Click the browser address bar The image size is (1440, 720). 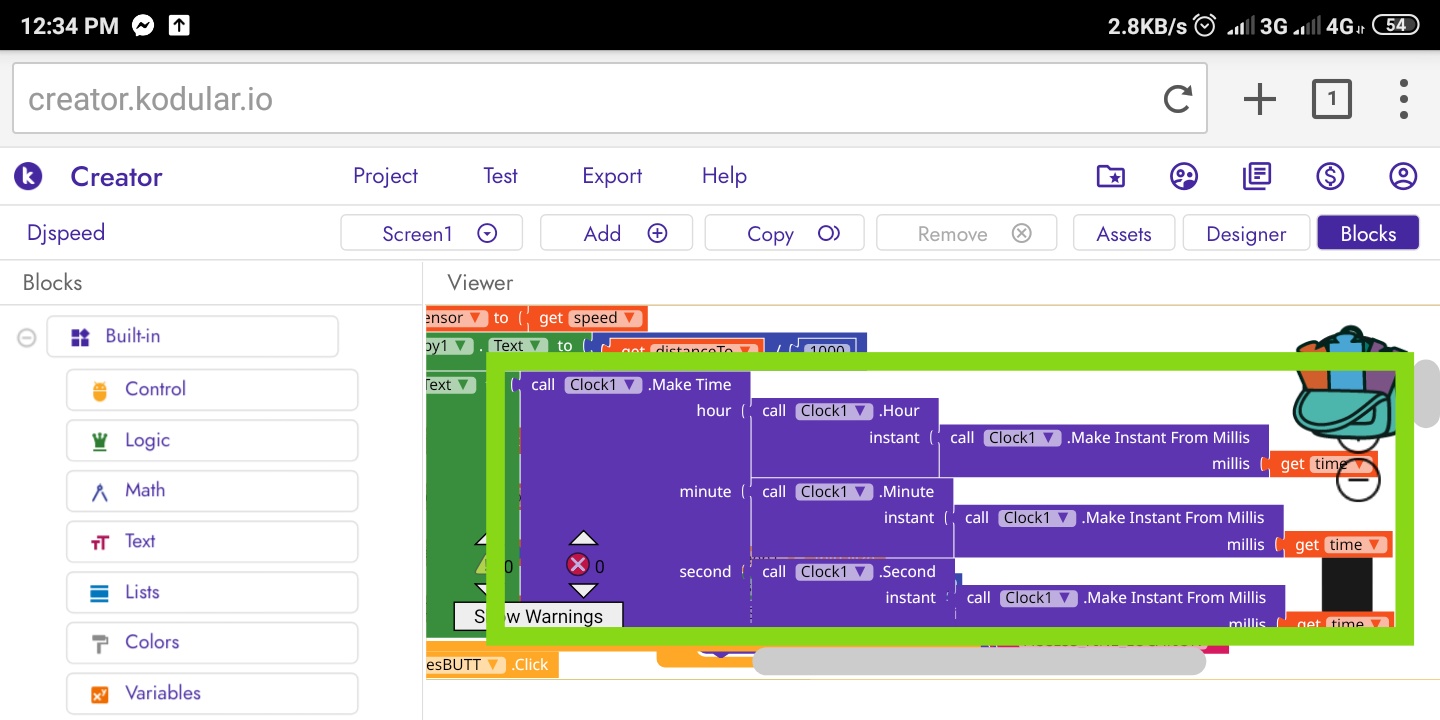pyautogui.click(x=590, y=99)
